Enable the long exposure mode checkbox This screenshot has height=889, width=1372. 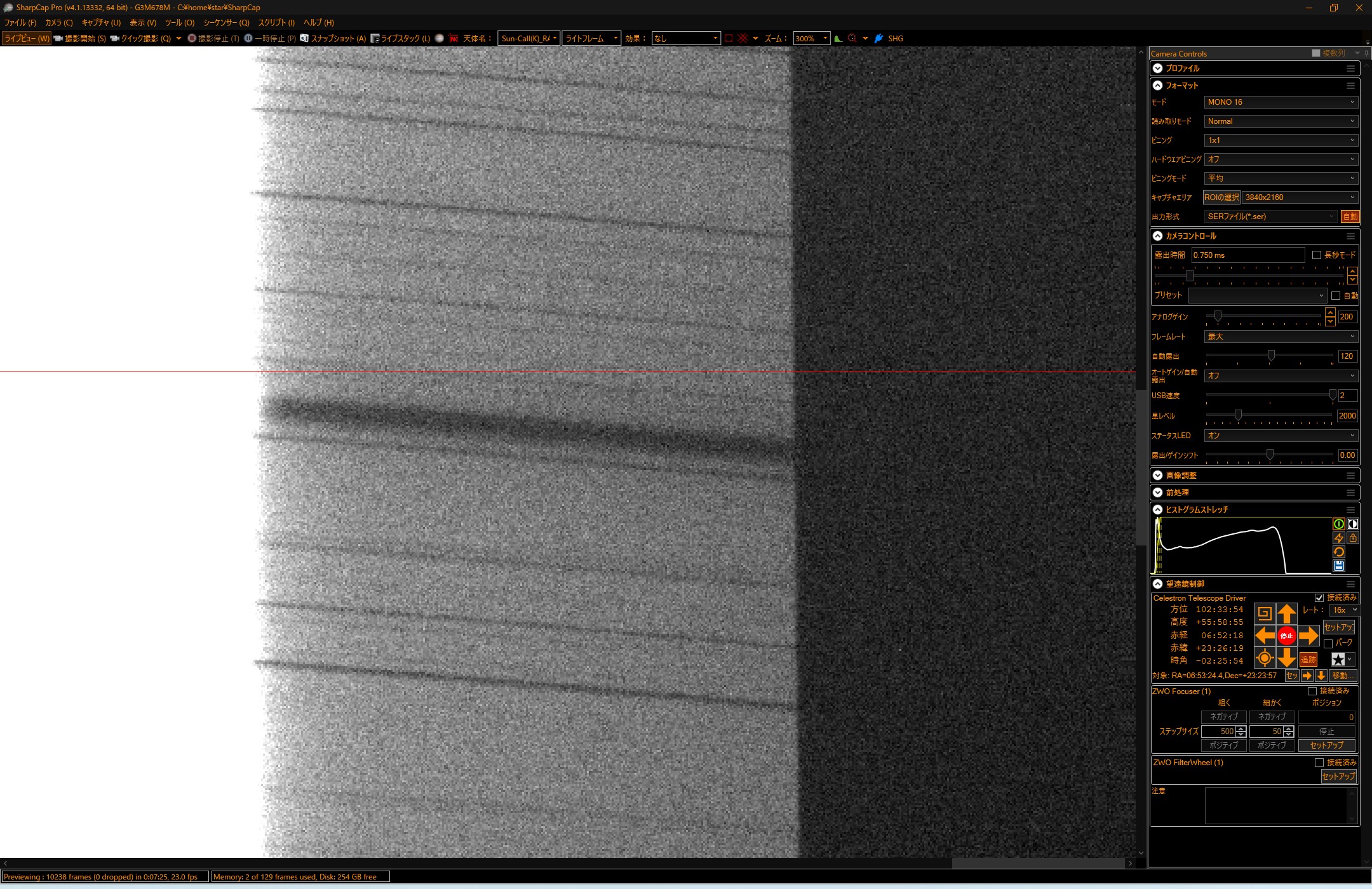click(1317, 255)
